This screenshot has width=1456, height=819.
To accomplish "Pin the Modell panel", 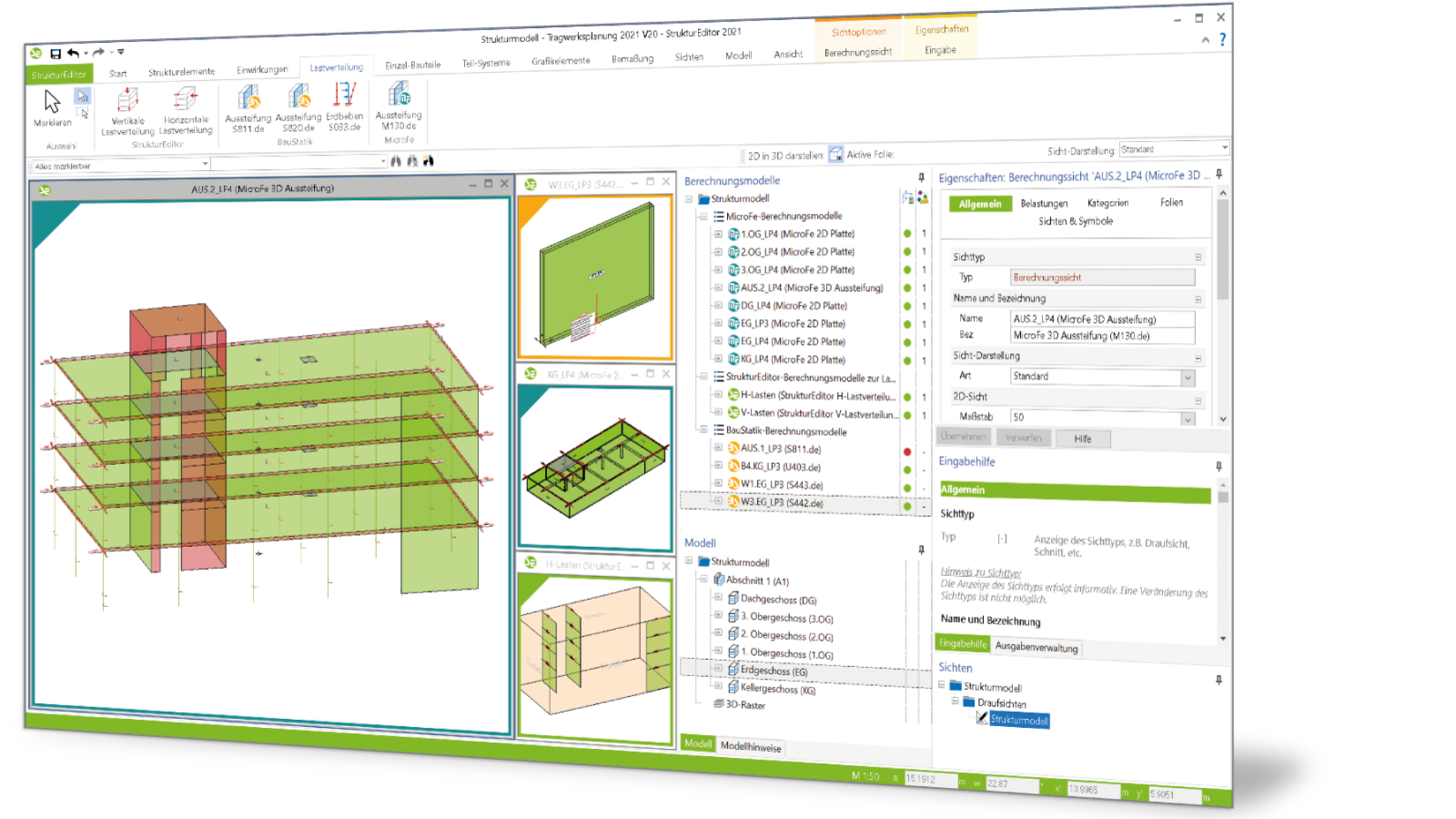I will [921, 550].
